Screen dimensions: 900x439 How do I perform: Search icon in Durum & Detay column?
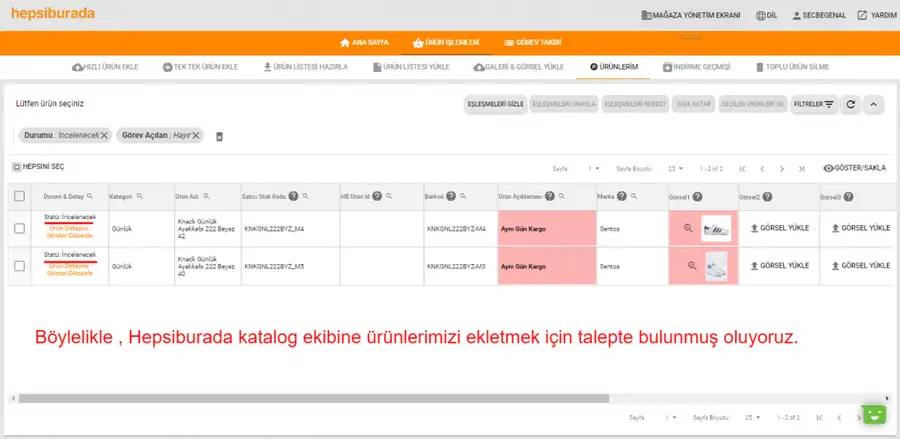tap(90, 196)
